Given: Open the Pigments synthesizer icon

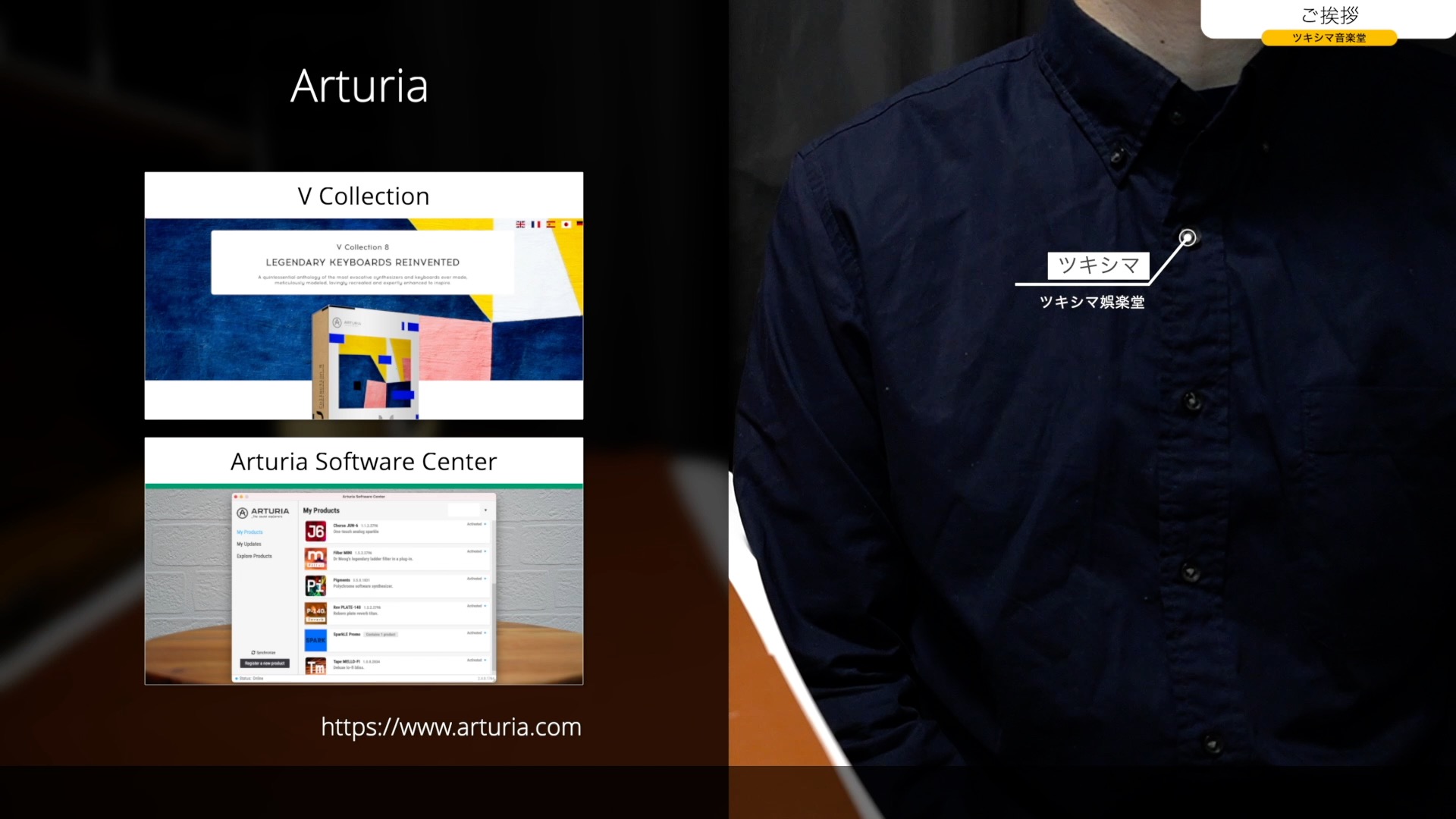Looking at the screenshot, I should pos(315,585).
